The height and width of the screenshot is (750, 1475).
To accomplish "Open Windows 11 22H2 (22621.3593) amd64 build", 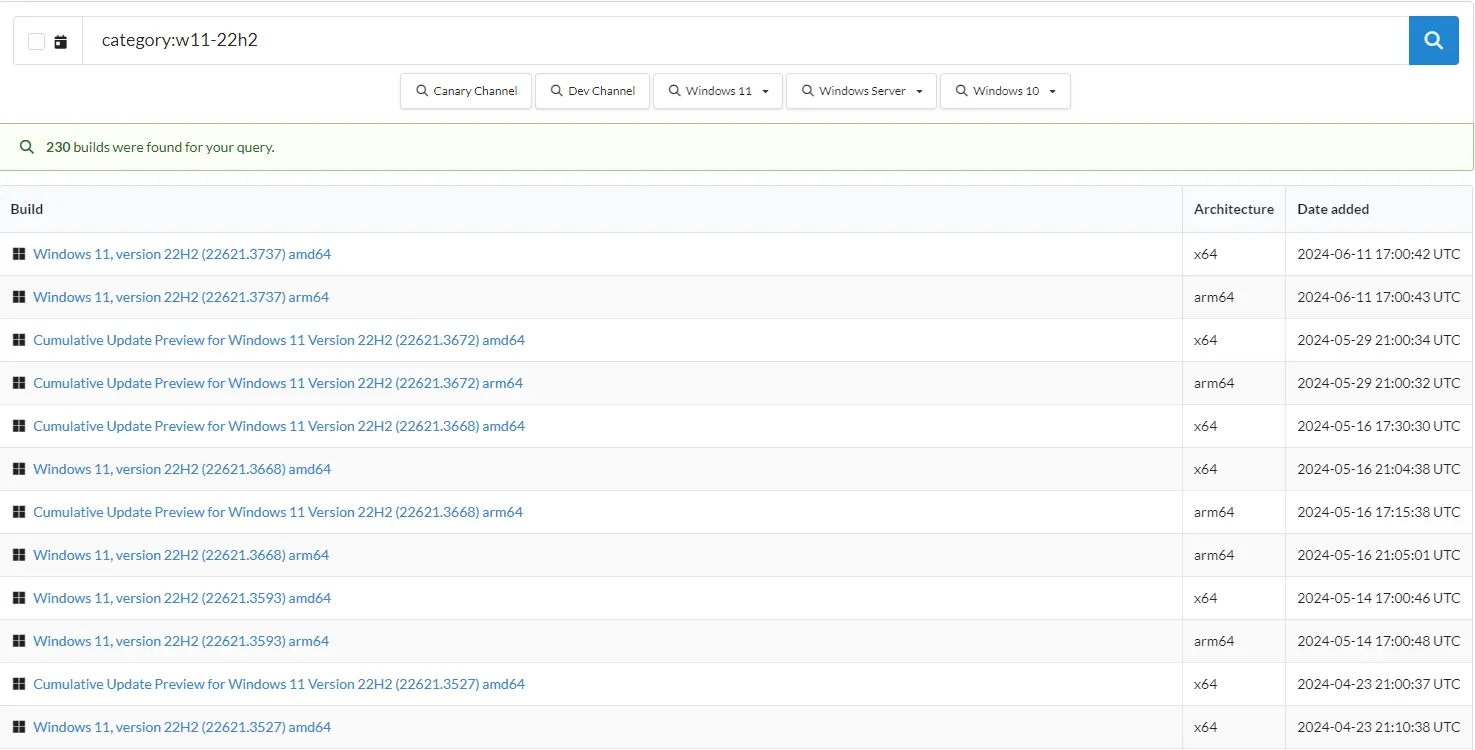I will 182,598.
